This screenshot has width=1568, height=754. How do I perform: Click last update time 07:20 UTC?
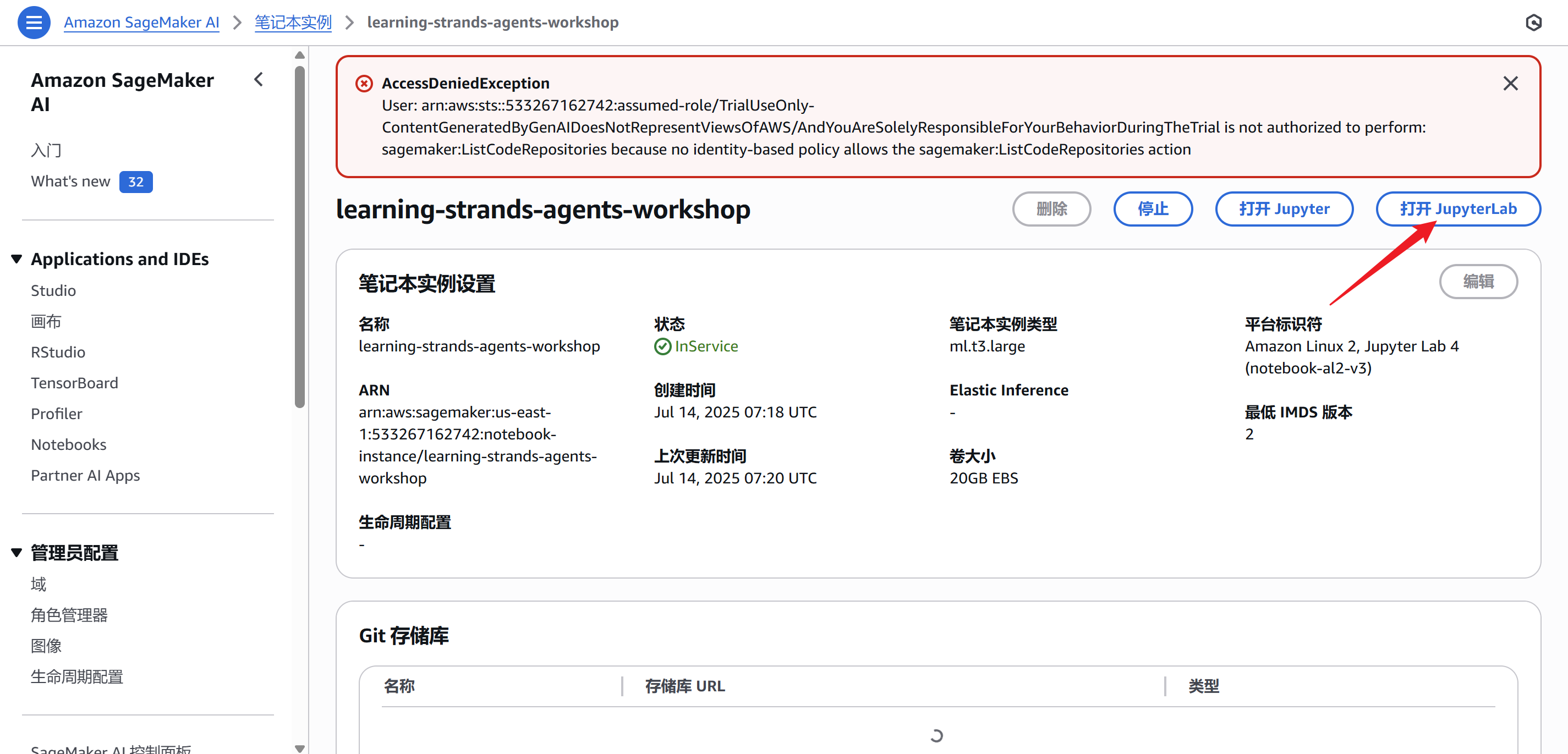point(735,478)
